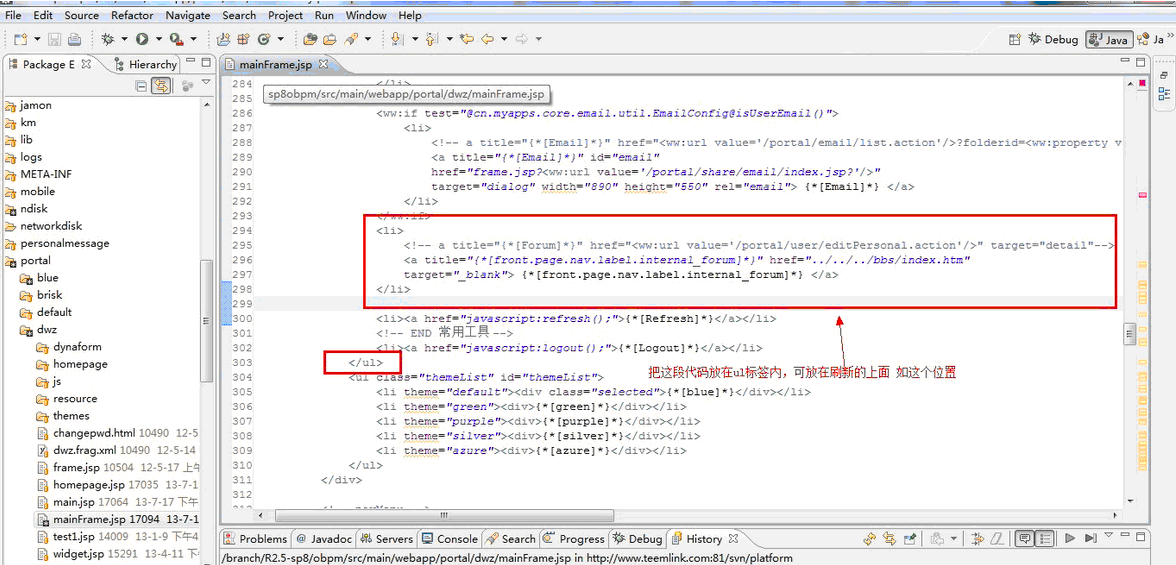Viewport: 1176px width, 565px height.
Task: Open dropdown next to Debug bug icon
Action: (124, 39)
